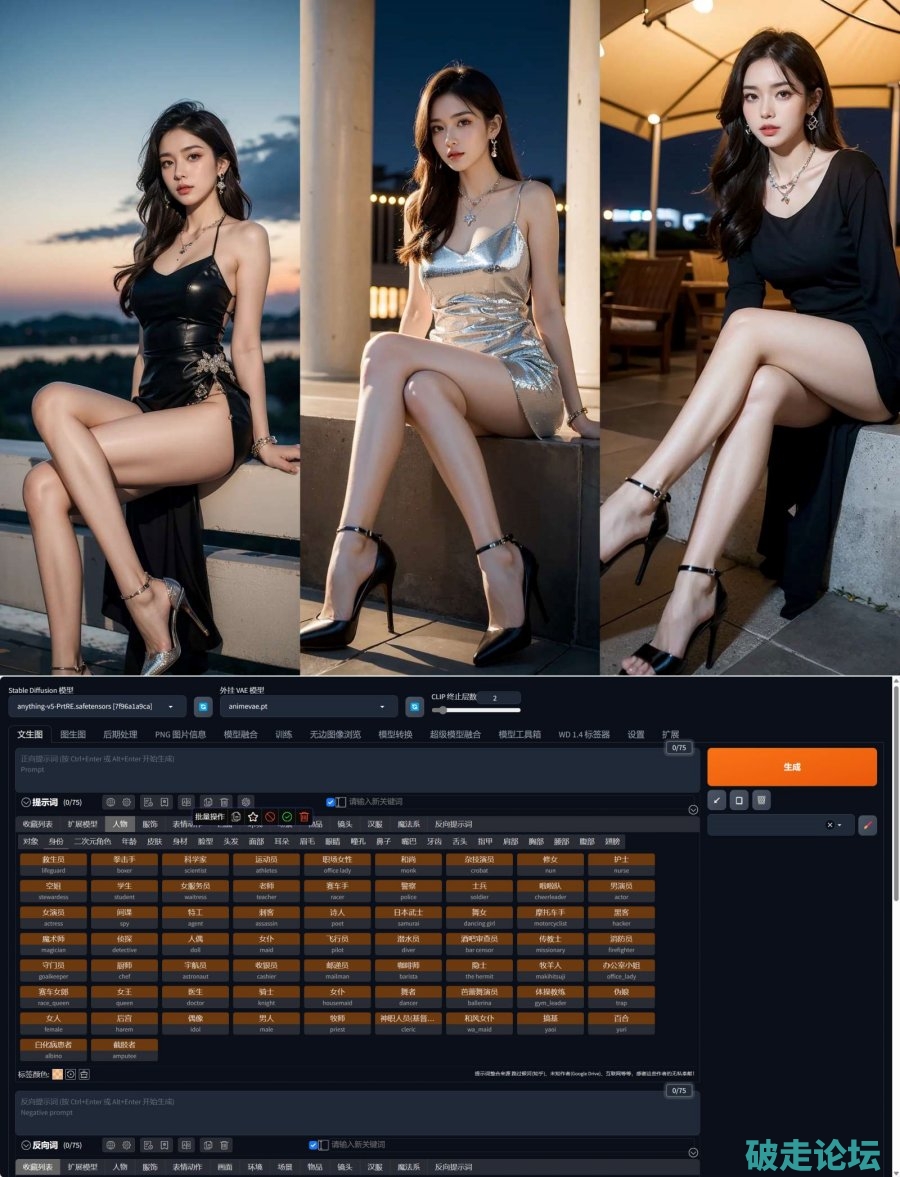Add the 护士 nurse tag
Image resolution: width=900 pixels, height=1177 pixels.
(x=621, y=864)
